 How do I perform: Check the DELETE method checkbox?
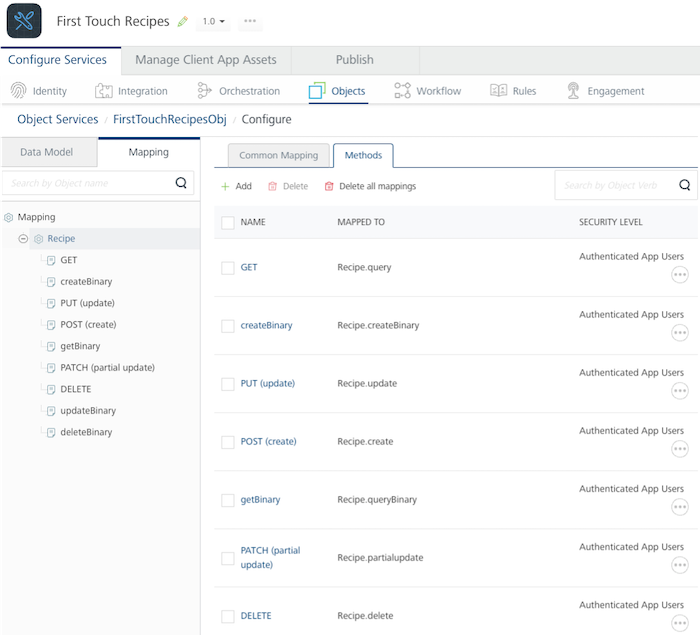point(228,616)
